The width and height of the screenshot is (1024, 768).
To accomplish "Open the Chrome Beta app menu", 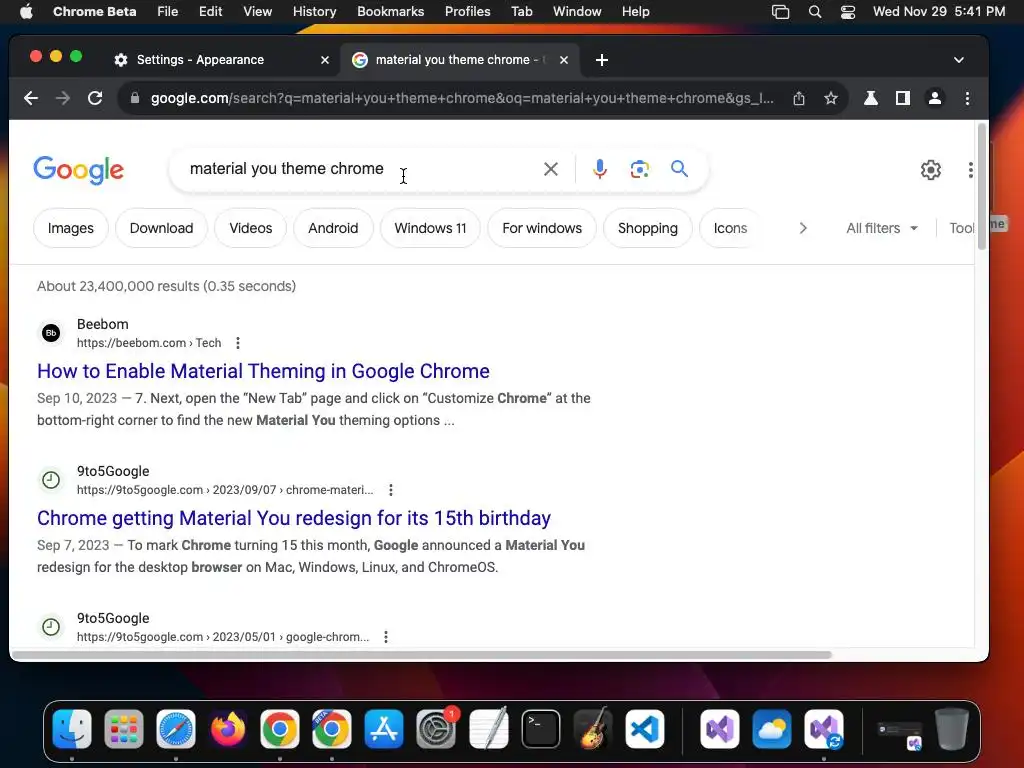I will (95, 12).
